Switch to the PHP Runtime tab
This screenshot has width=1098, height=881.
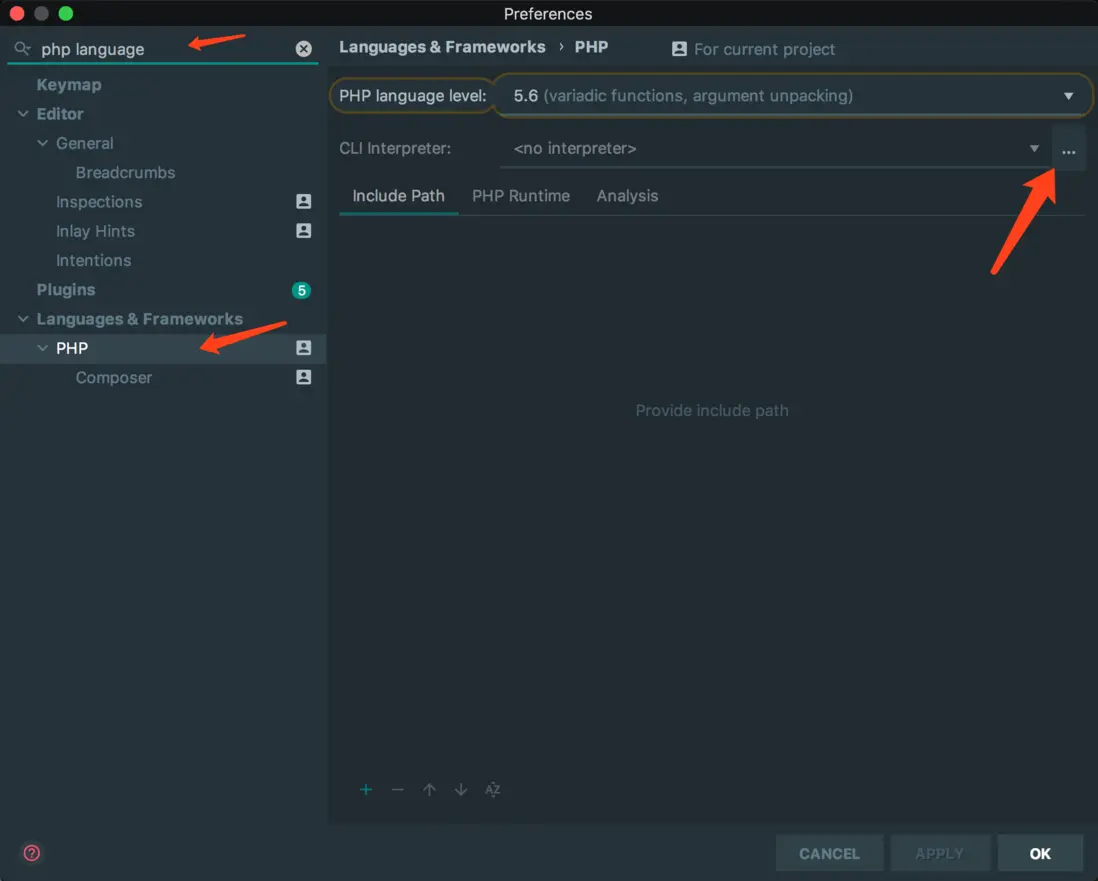[x=521, y=196]
